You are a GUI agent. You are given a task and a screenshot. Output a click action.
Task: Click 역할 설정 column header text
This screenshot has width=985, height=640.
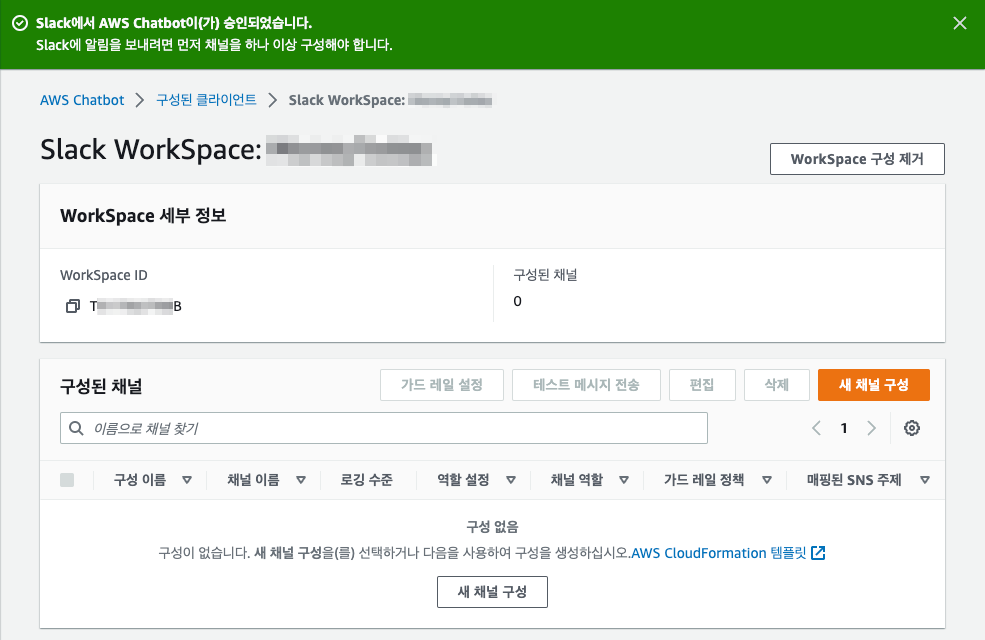coord(463,480)
